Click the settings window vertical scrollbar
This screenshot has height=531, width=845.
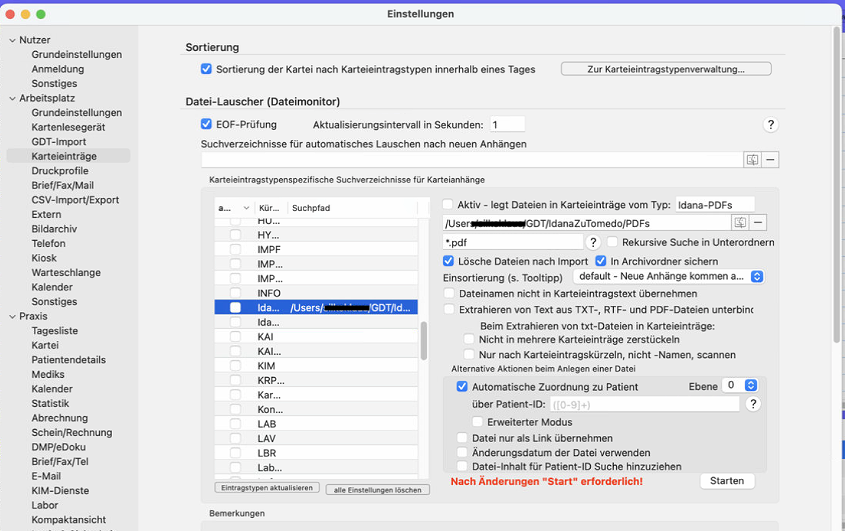tap(836, 185)
